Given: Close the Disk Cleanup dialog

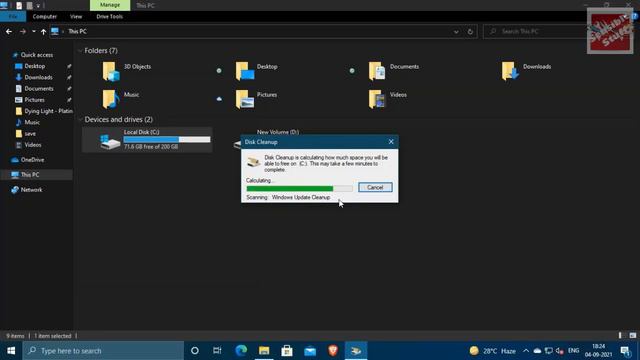Looking at the screenshot, I should point(391,142).
